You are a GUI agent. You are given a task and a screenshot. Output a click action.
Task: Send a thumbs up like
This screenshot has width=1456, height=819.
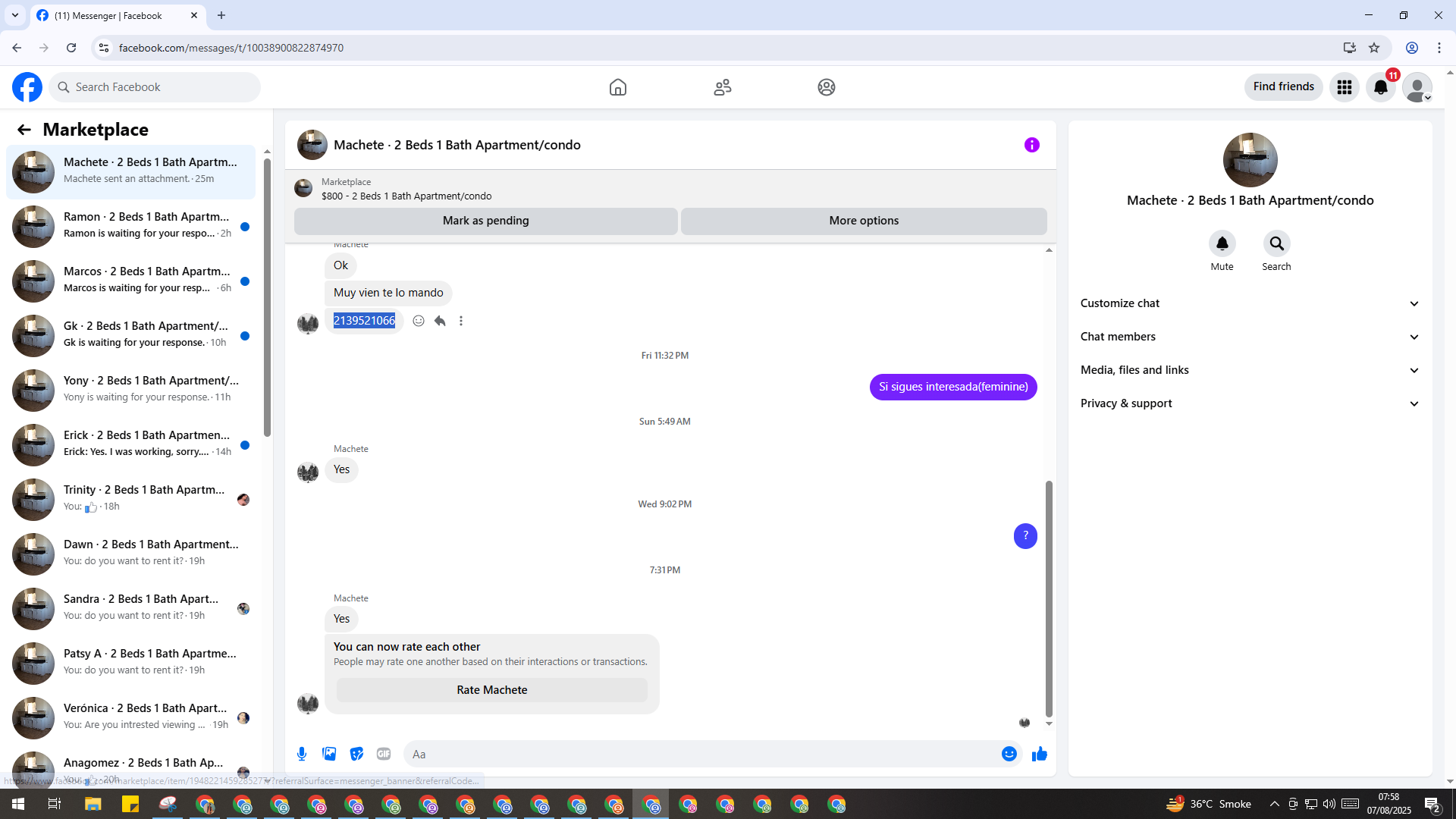[x=1040, y=754]
